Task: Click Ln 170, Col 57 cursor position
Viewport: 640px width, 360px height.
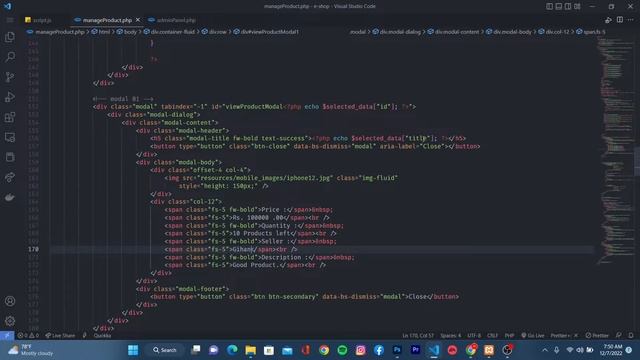Action: (418, 336)
